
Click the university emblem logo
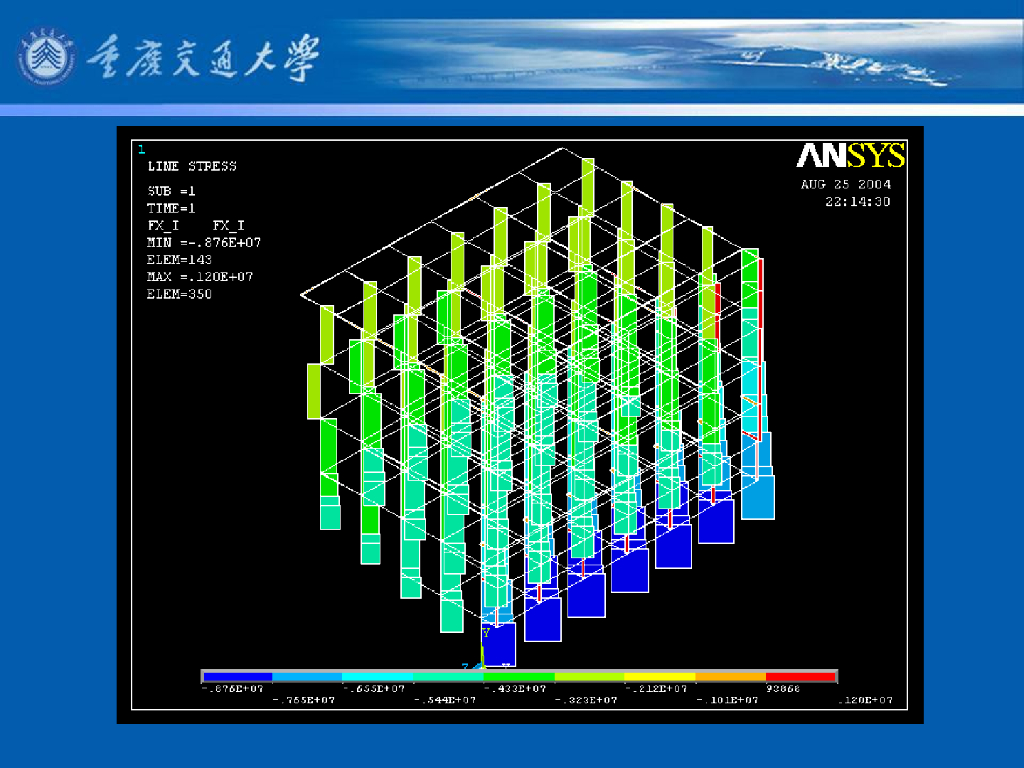click(46, 57)
